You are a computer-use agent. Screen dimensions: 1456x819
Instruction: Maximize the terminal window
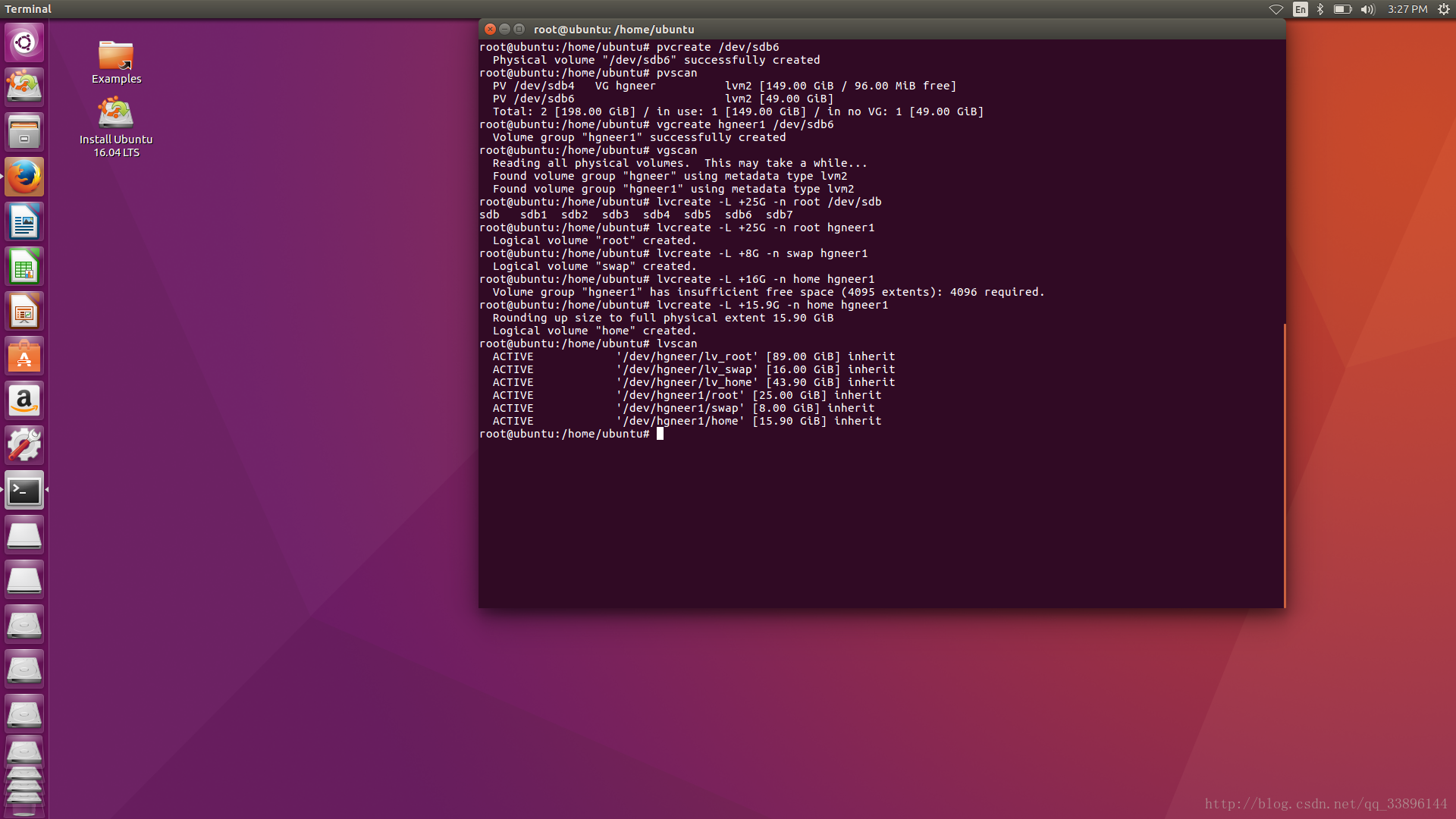519,29
